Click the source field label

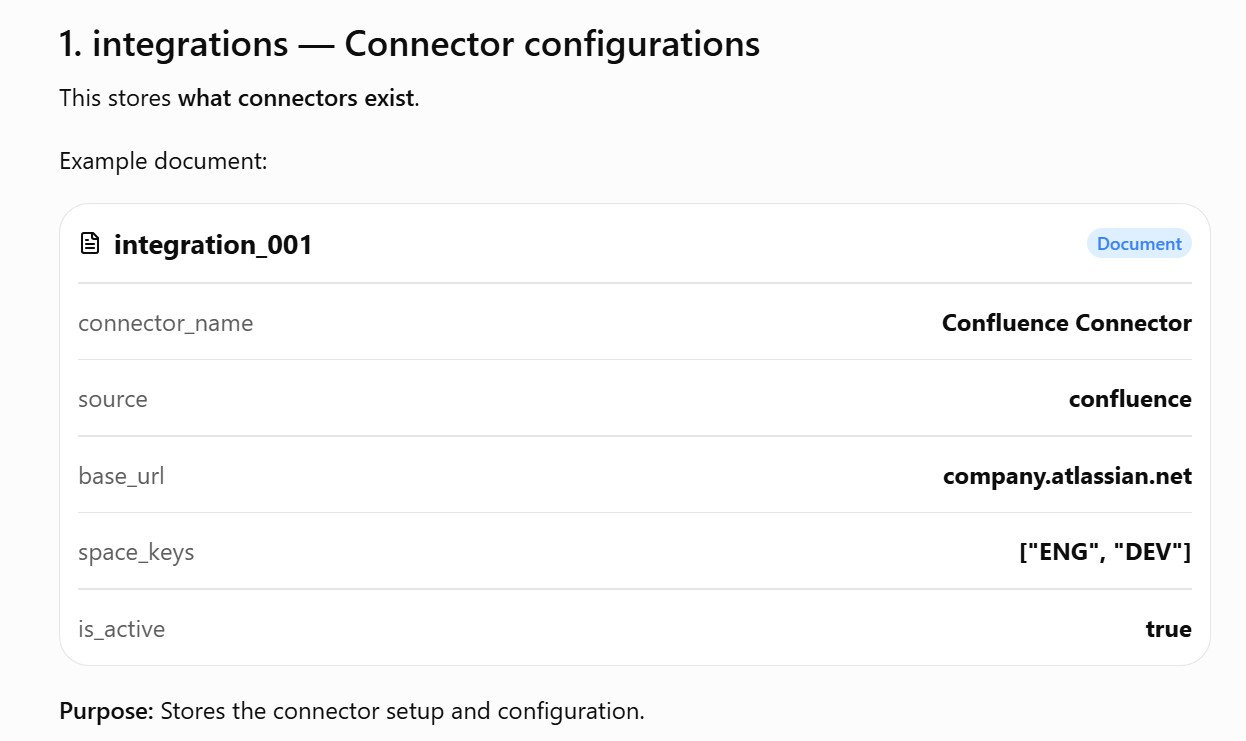click(x=113, y=399)
